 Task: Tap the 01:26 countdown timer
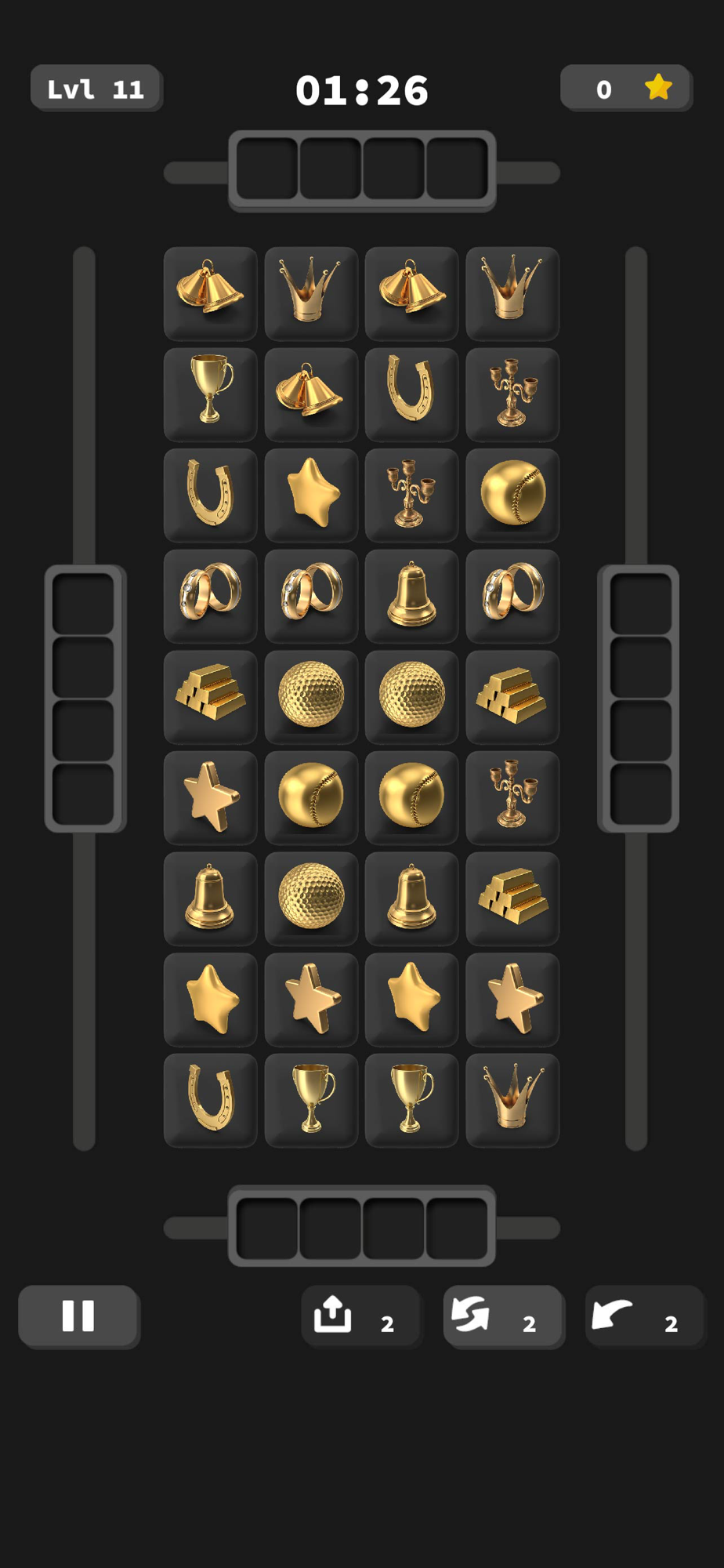coord(362,90)
